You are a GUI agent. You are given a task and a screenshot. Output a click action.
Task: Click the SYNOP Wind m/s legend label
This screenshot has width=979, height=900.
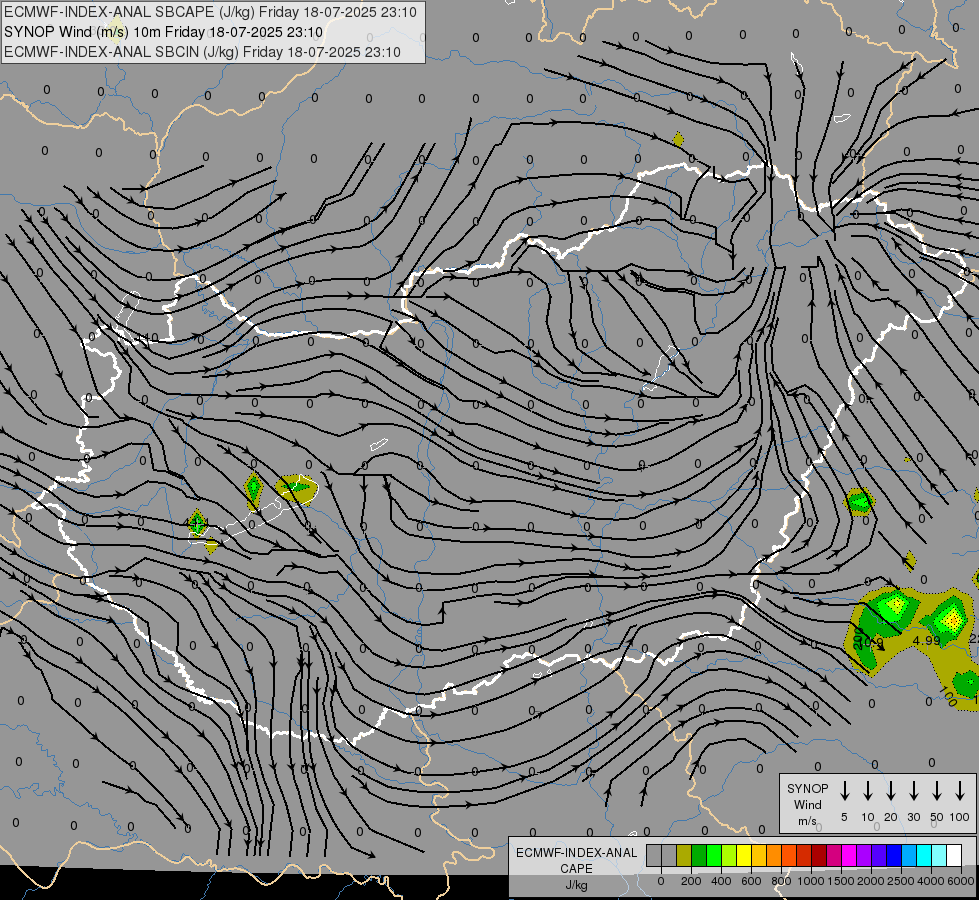pos(807,804)
